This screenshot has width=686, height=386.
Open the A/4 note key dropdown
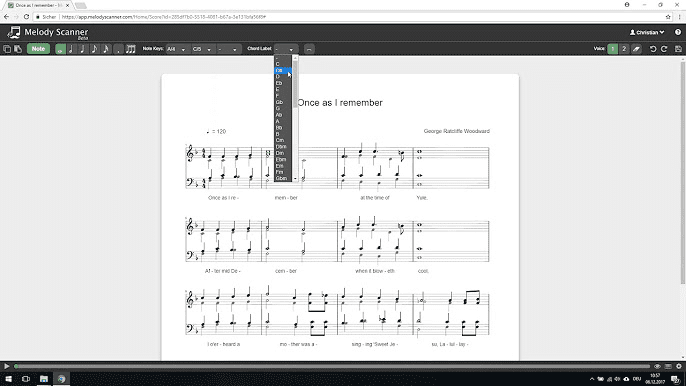[x=176, y=49]
